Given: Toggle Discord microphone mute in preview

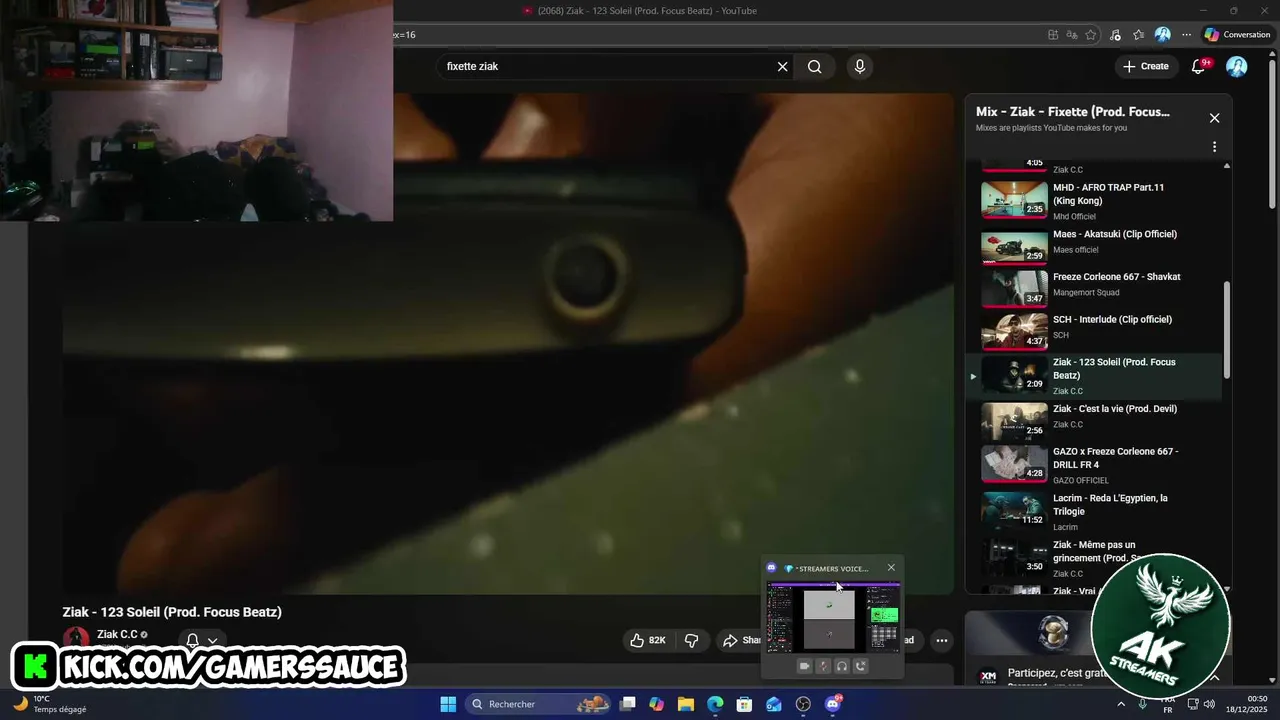Looking at the screenshot, I should (823, 666).
